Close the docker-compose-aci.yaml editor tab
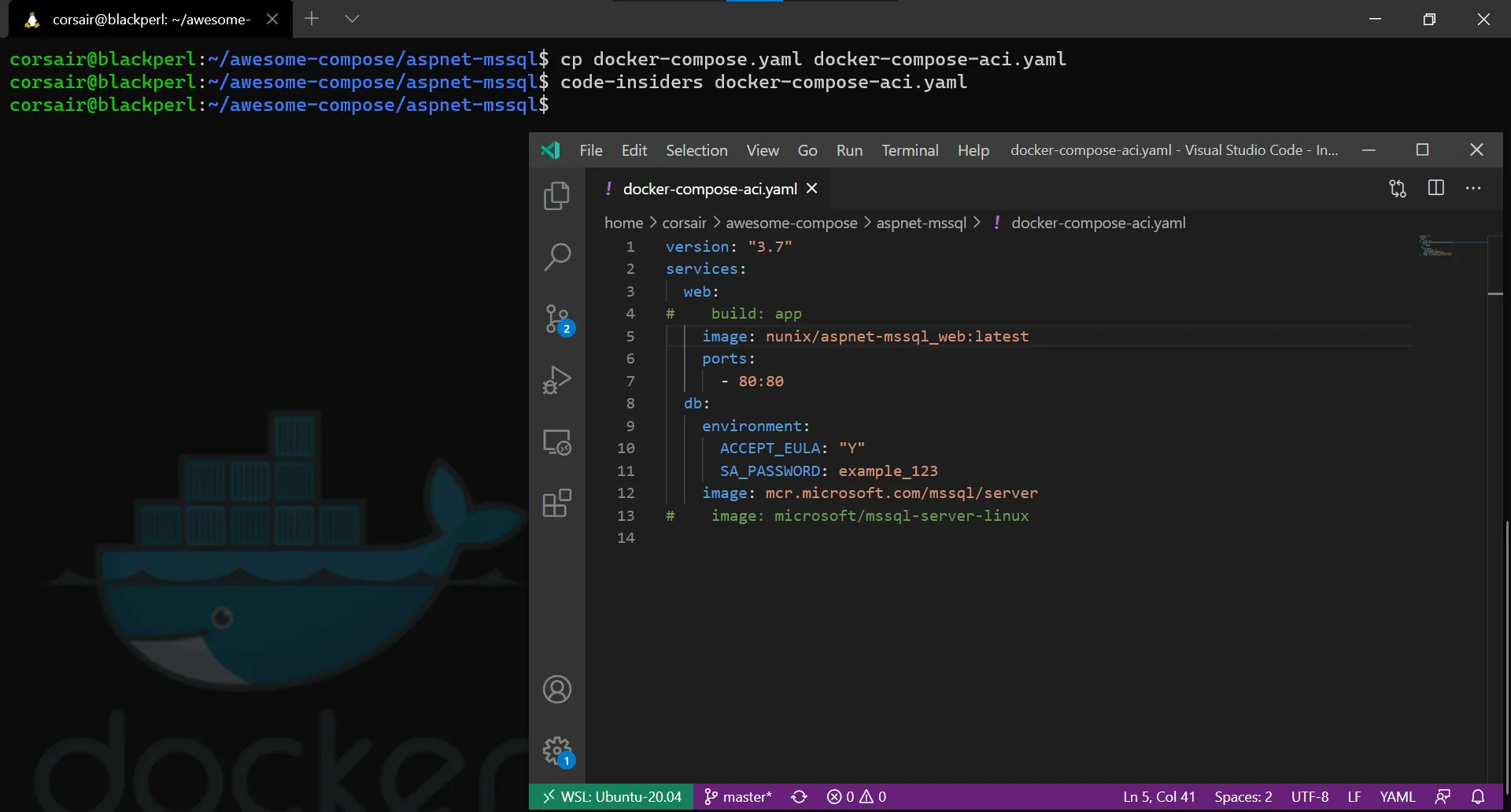 [x=812, y=189]
